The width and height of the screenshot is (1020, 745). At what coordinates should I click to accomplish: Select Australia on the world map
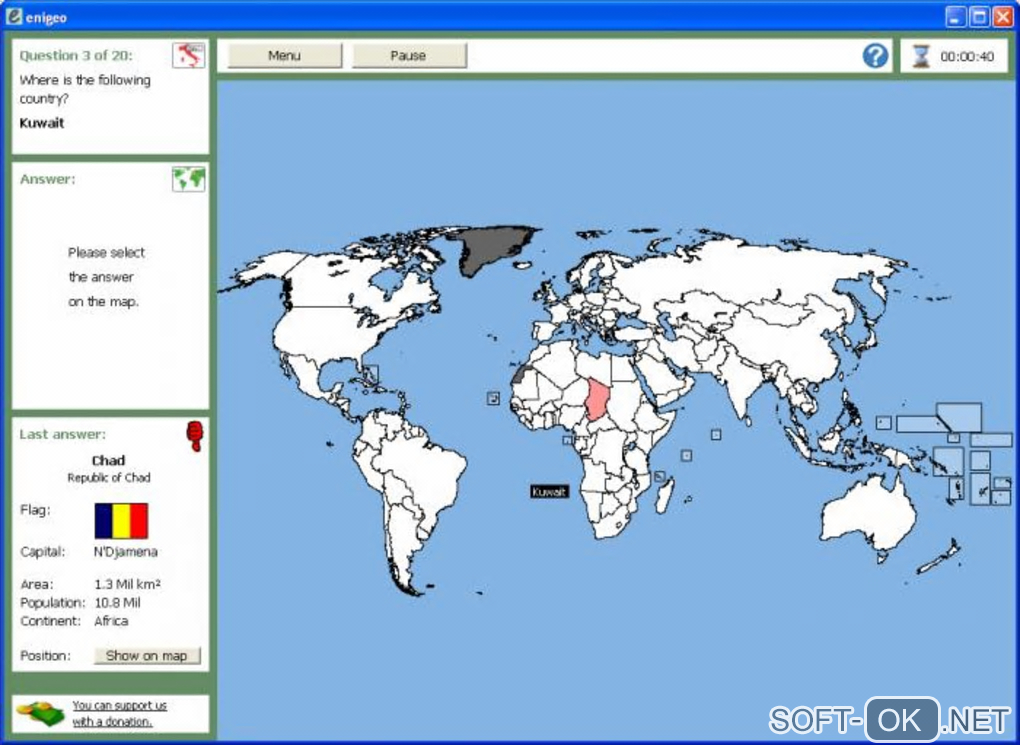[868, 514]
